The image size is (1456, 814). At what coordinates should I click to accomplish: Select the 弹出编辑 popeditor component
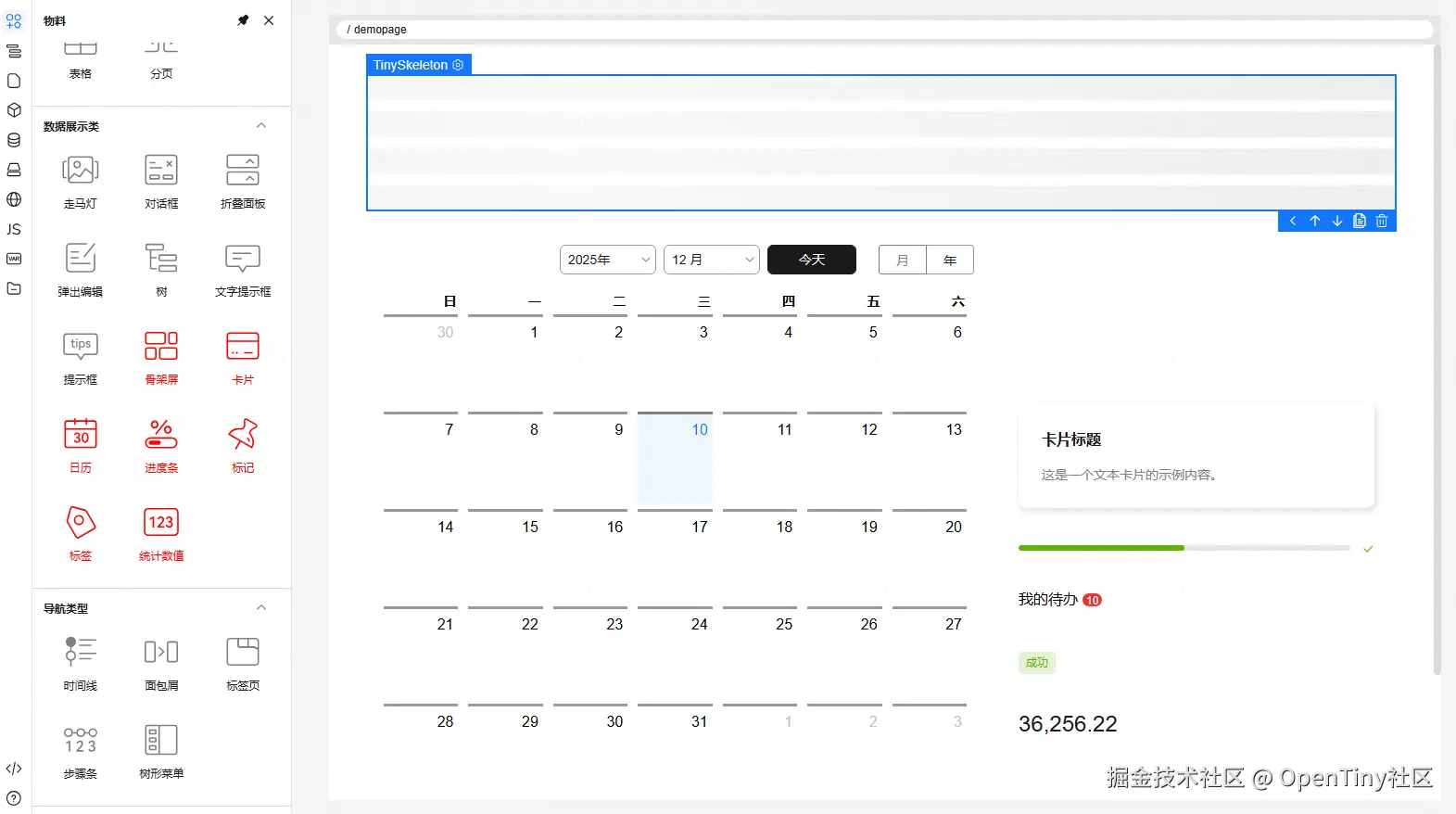pos(81,270)
